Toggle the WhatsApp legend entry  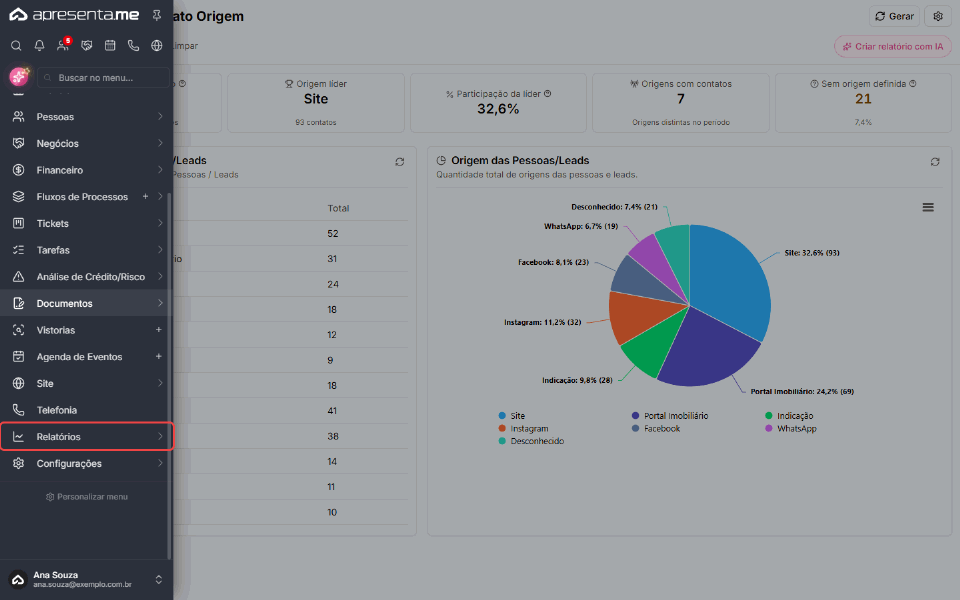point(791,429)
